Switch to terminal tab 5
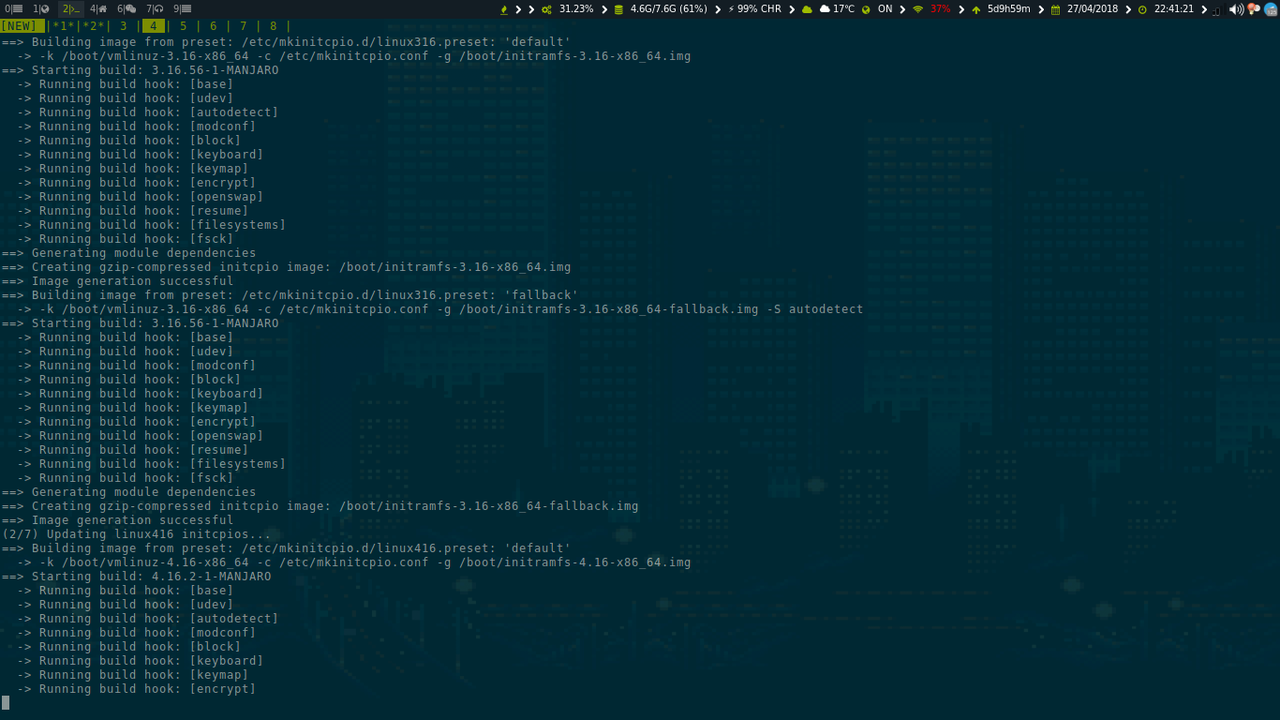Screen dimensions: 1280x720 tap(183, 26)
